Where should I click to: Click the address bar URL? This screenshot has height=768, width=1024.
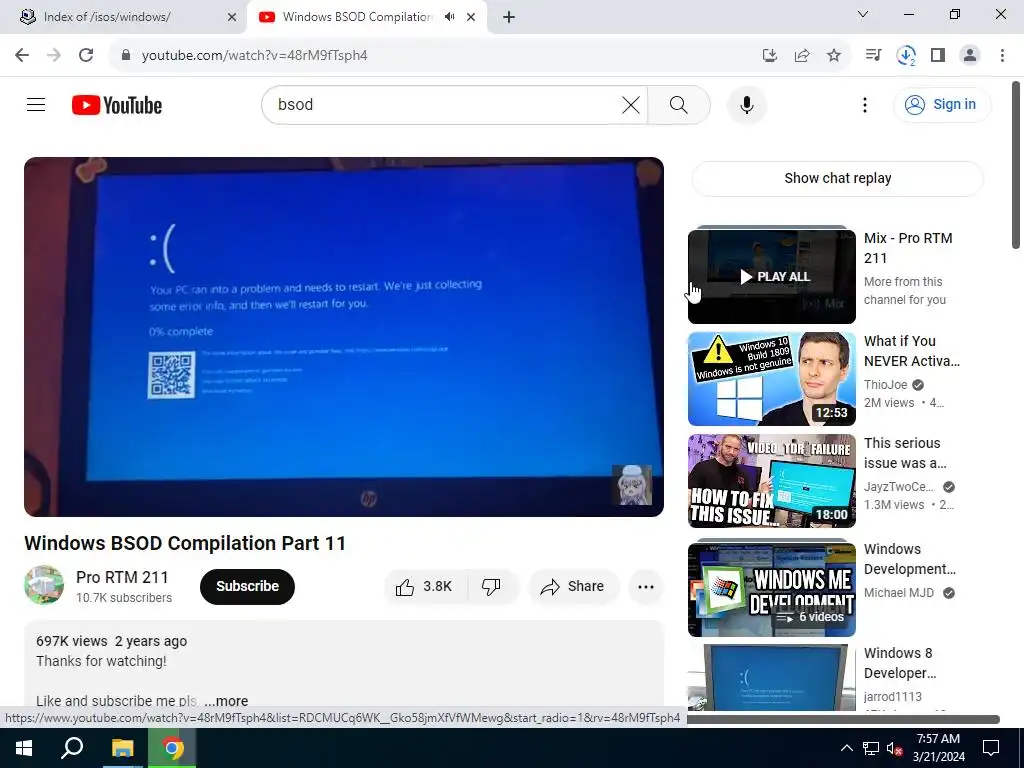(x=254, y=56)
